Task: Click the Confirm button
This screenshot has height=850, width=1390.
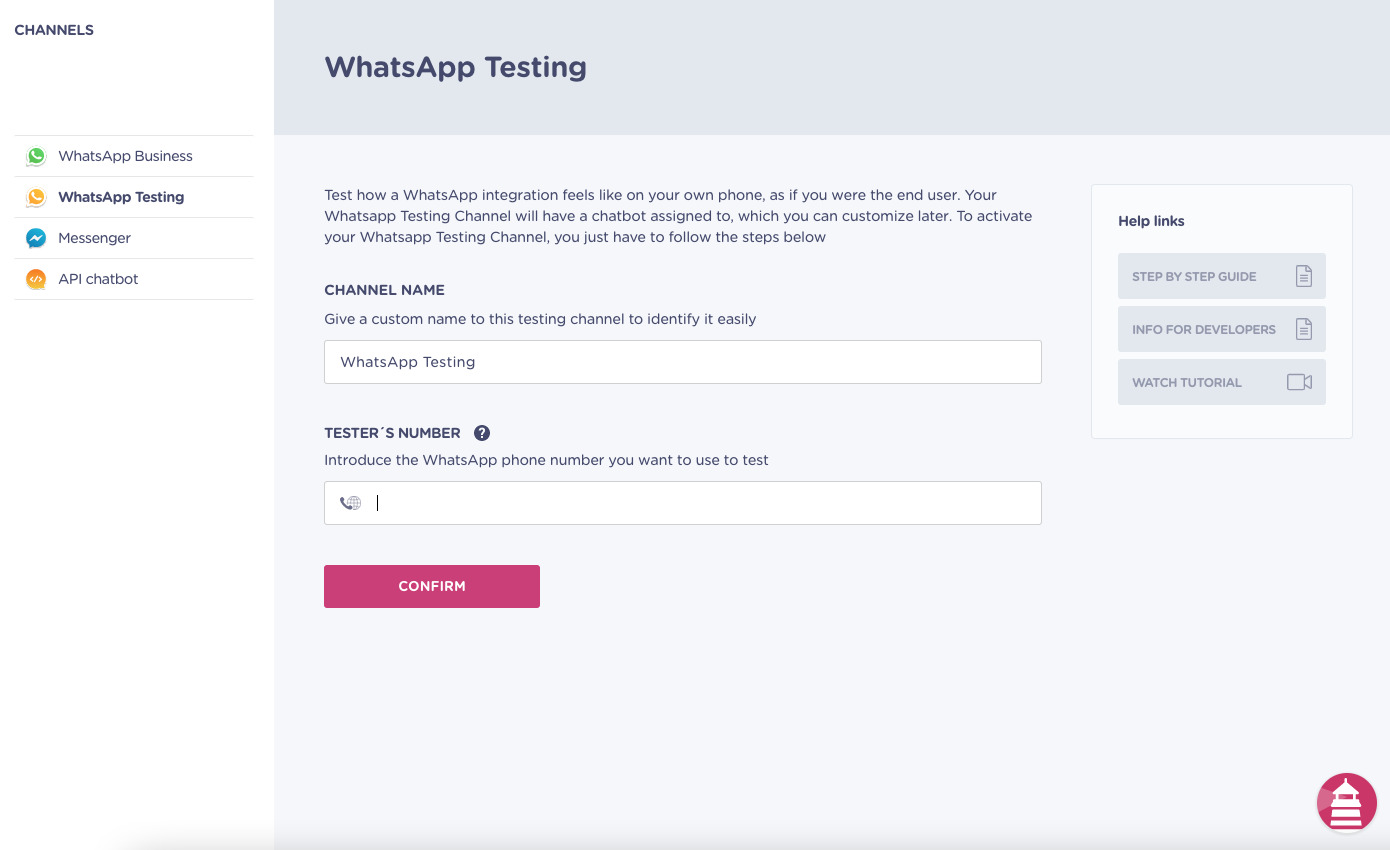Action: coord(431,586)
